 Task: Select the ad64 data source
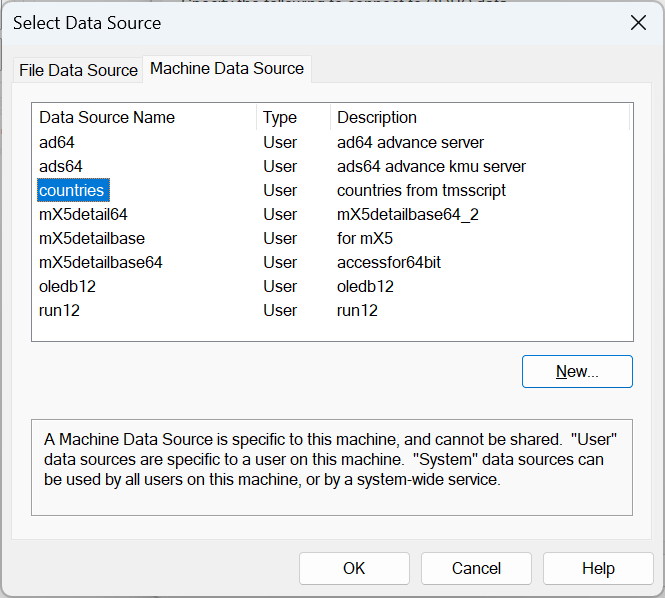coord(58,142)
